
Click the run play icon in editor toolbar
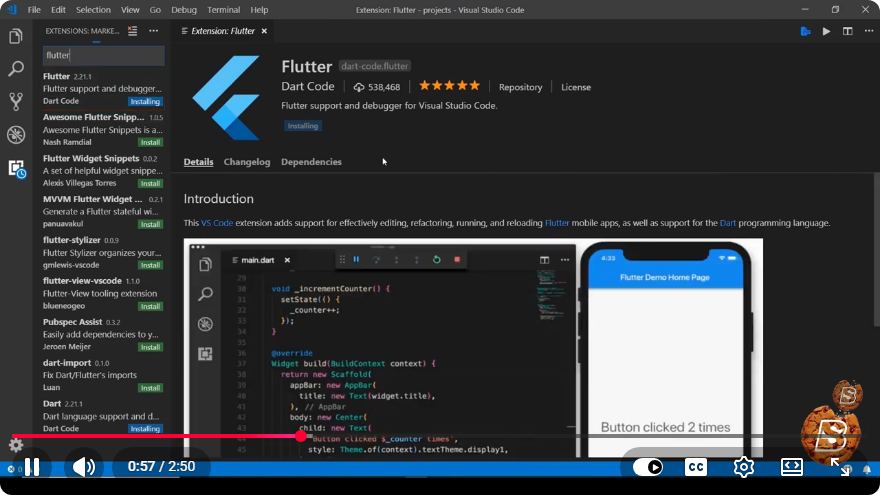pos(826,31)
